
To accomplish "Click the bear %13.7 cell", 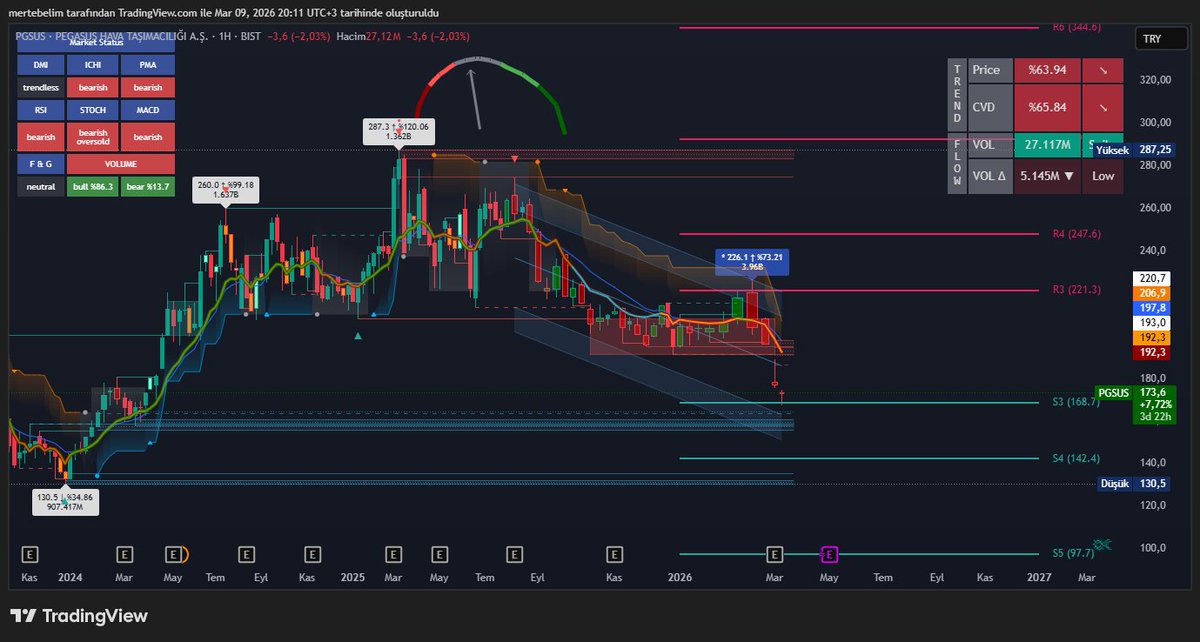I will [147, 187].
